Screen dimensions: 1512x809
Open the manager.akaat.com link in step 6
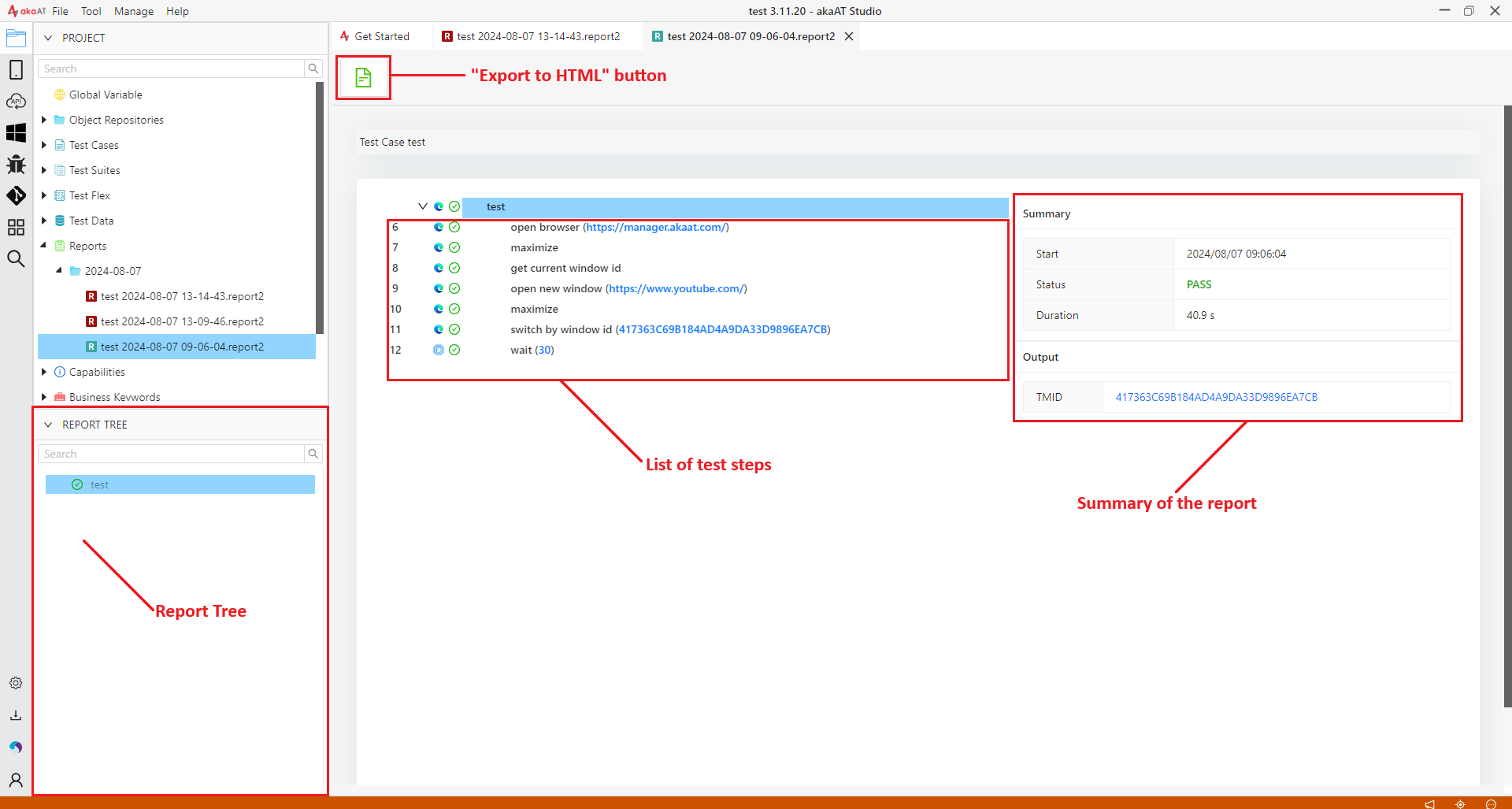coord(656,227)
